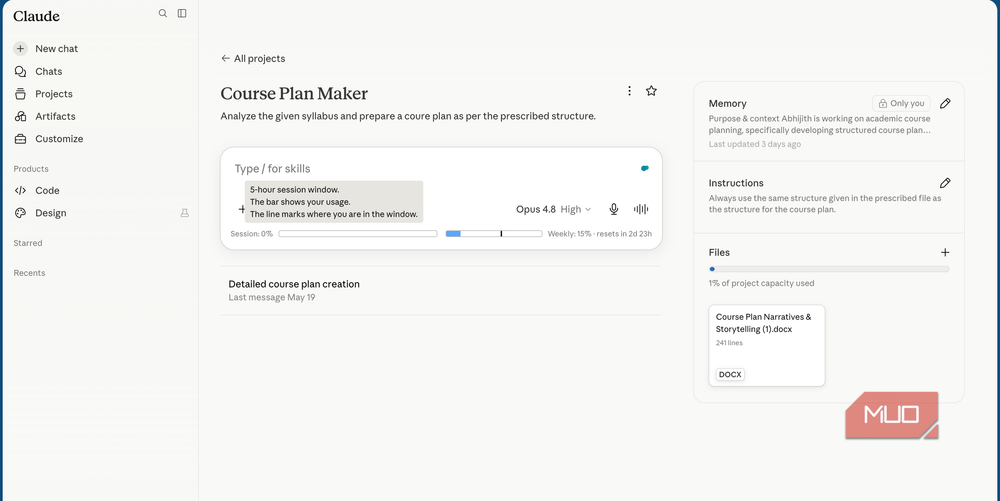Viewport: 1000px width, 501px height.
Task: Click the Artifacts shapes icon
Action: point(20,116)
